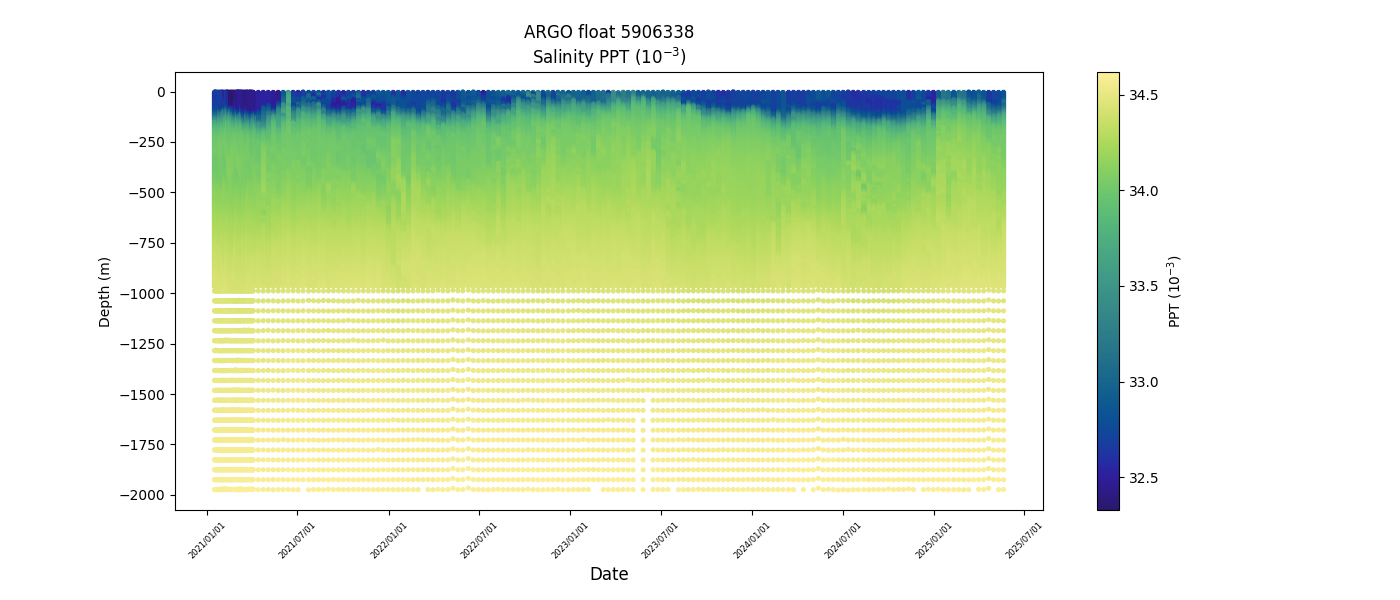
Task: Click the colorbar's vertical PPT axis label
Action: tap(1175, 291)
